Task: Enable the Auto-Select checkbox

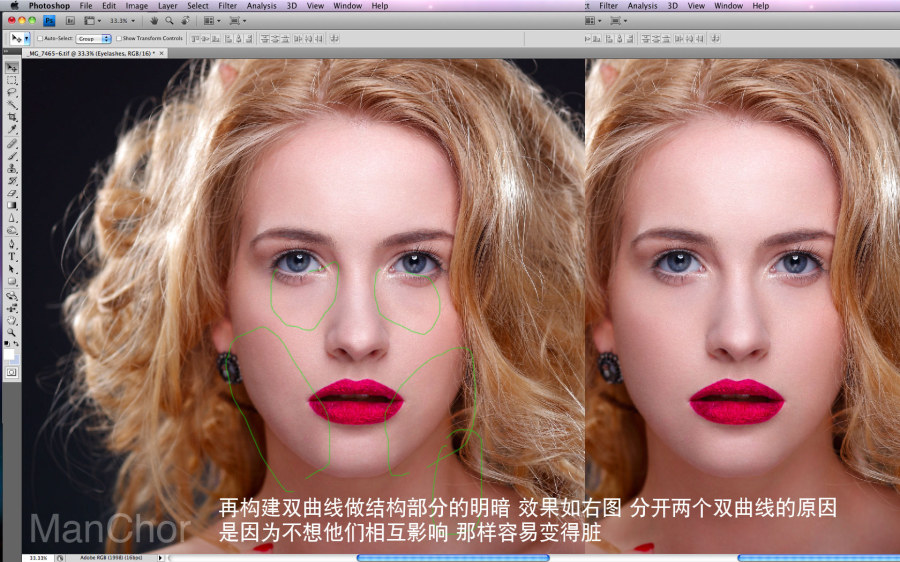Action: coord(40,38)
